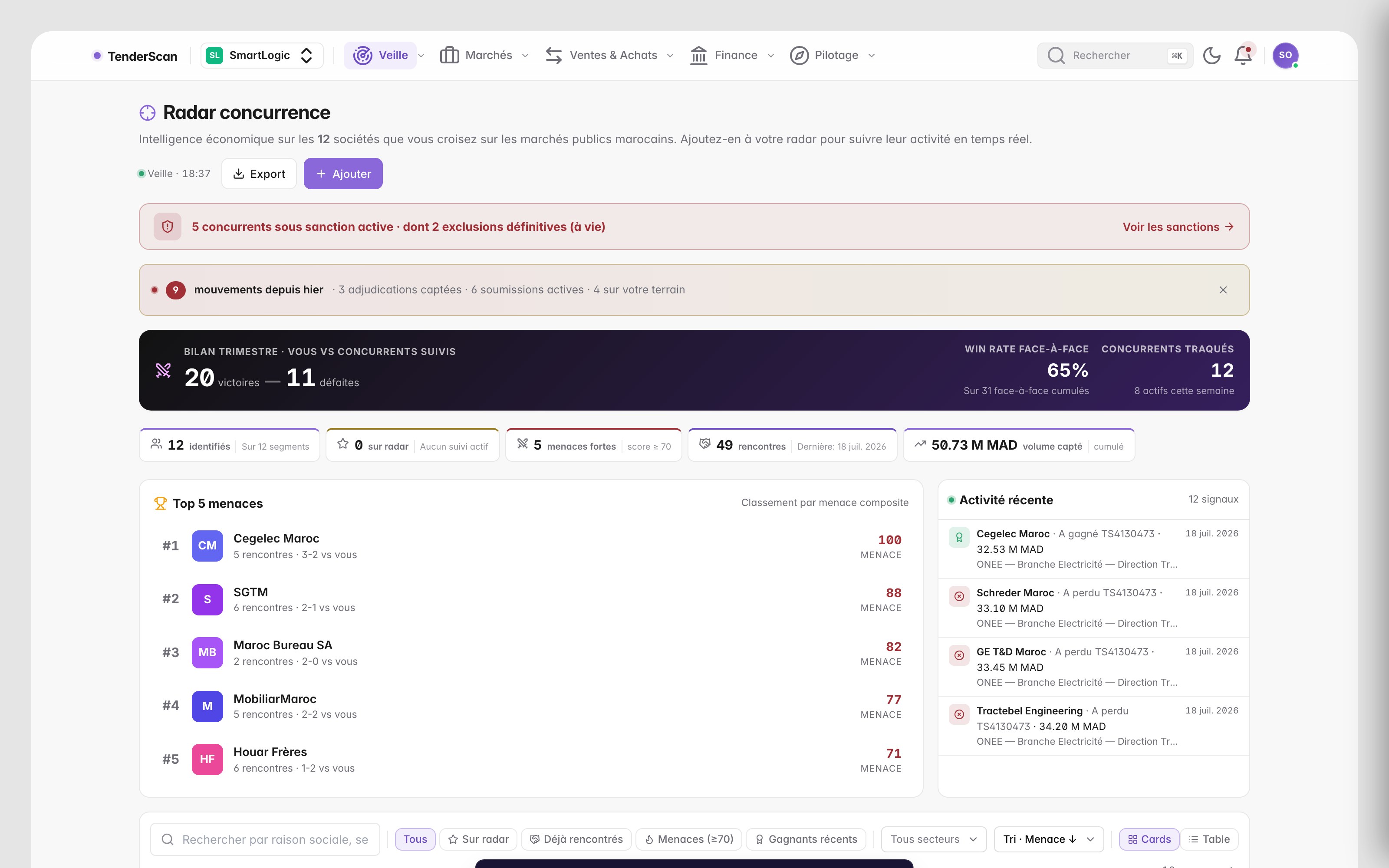
Task: Open the Marchés nav label
Action: pos(488,55)
